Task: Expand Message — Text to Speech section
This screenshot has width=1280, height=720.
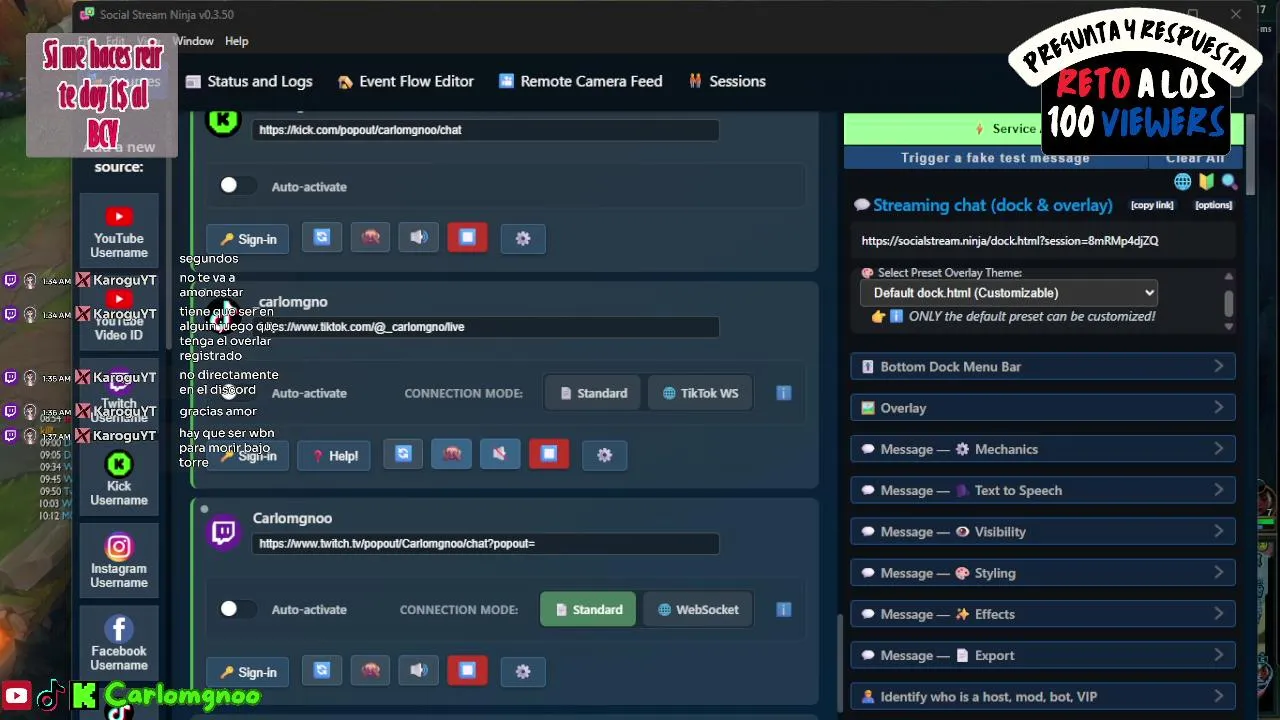Action: tap(1043, 490)
